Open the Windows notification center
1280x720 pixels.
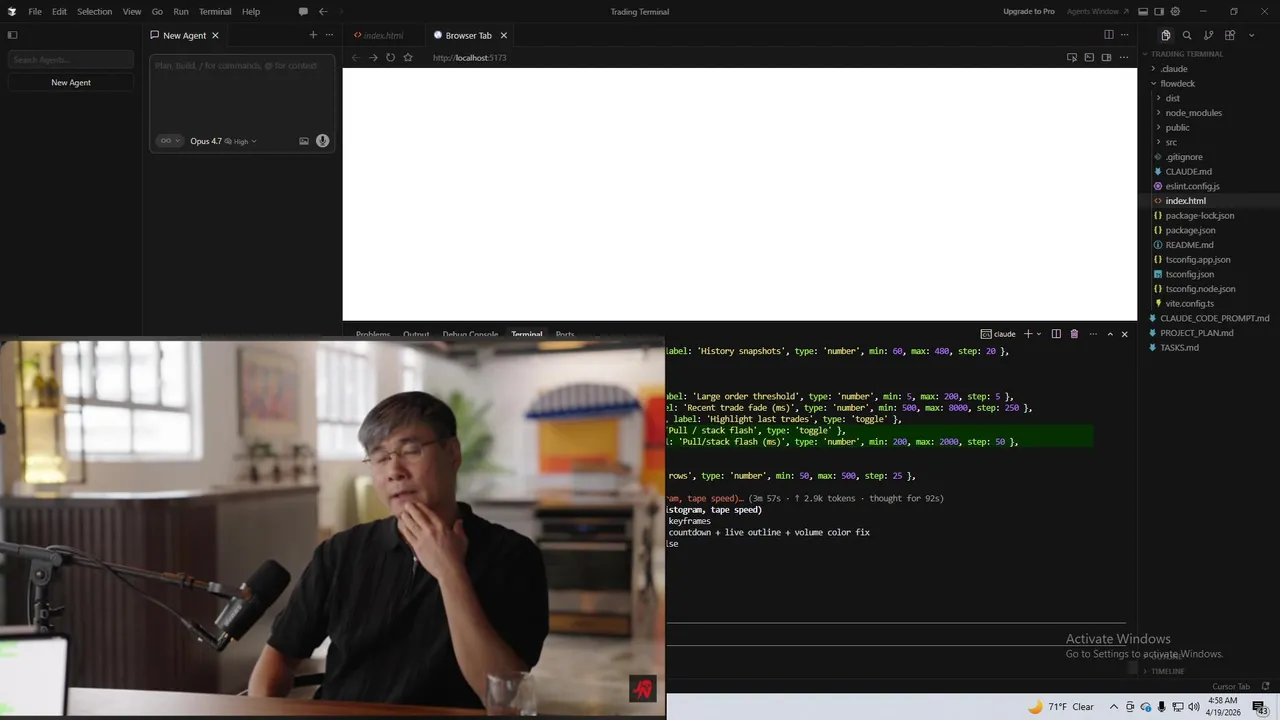1260,707
